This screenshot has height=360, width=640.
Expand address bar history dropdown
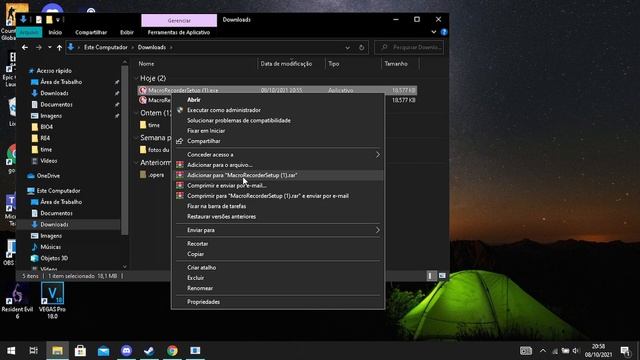[347, 47]
